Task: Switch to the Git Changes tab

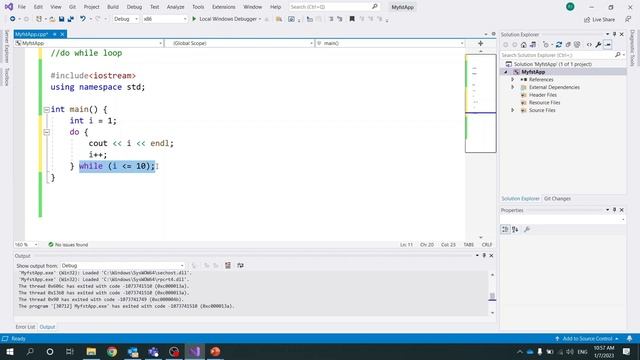Action: [x=557, y=199]
